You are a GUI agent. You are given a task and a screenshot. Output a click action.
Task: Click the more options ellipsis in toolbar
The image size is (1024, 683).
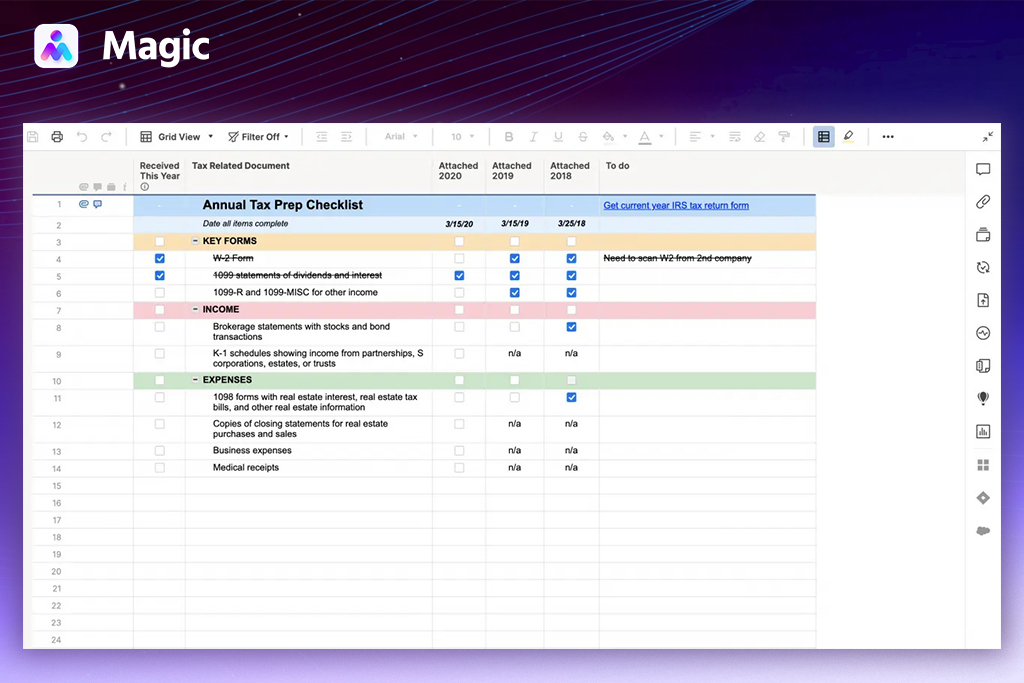pyautogui.click(x=888, y=137)
